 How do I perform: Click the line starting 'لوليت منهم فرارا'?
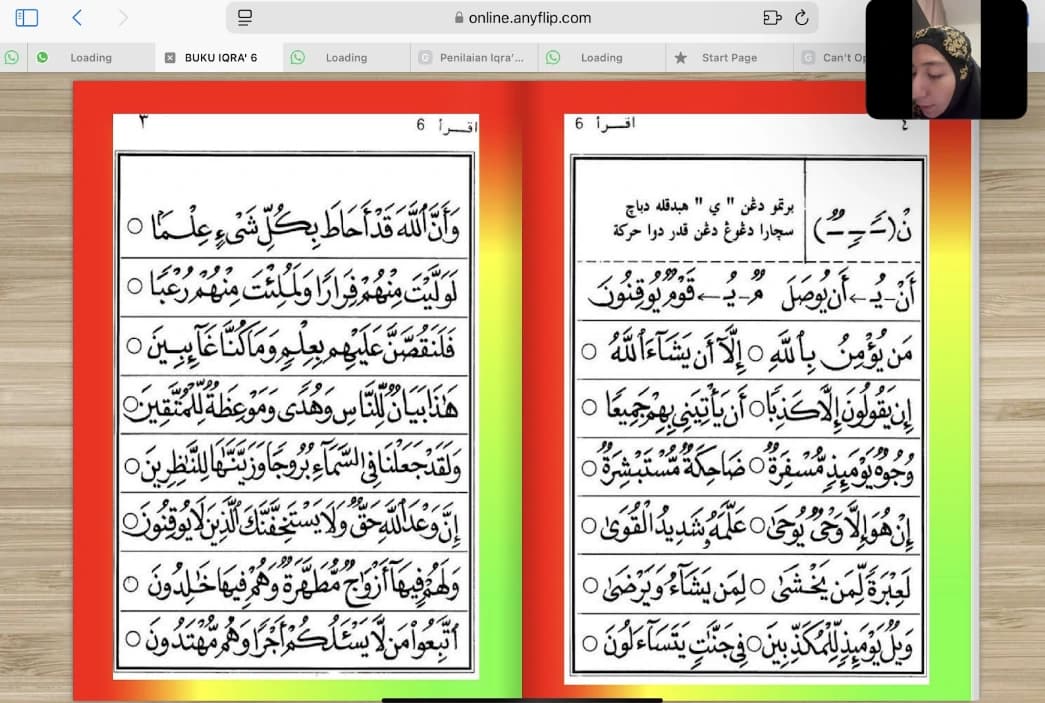point(295,287)
